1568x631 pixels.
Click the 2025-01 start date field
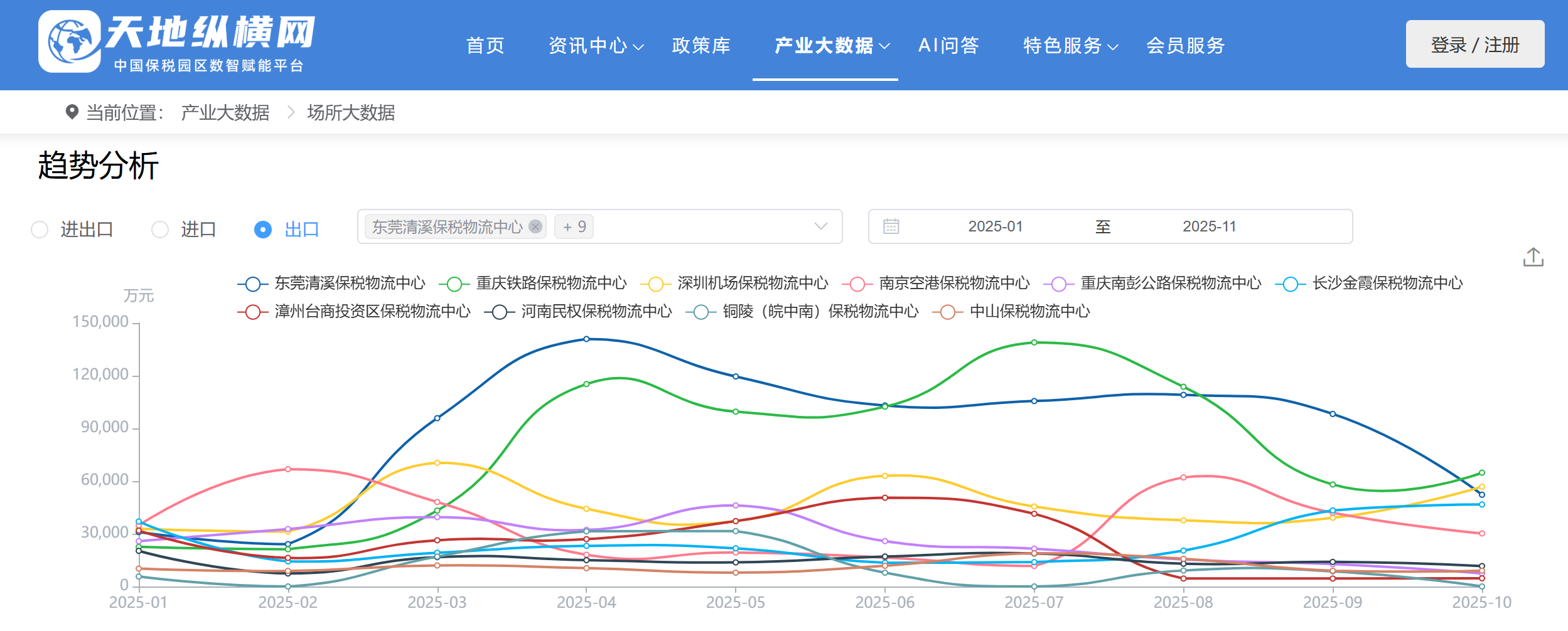click(995, 226)
